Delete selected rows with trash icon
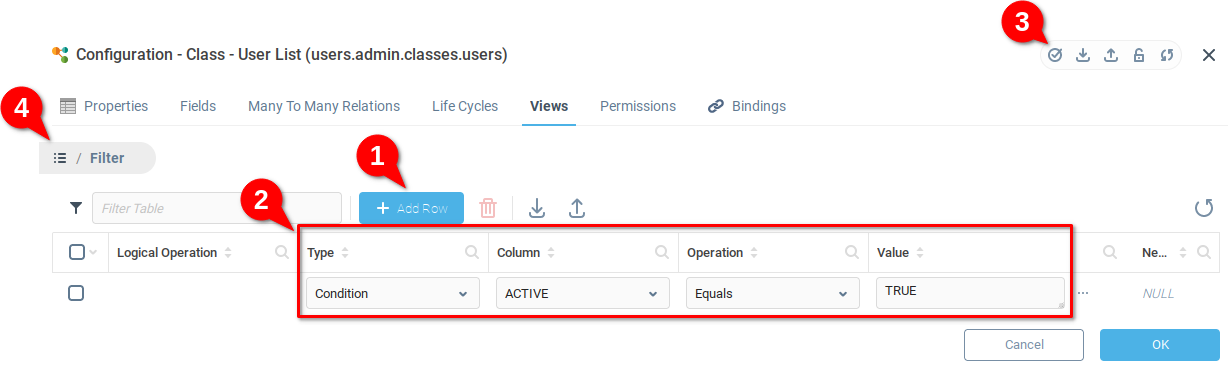Image resolution: width=1230 pixels, height=373 pixels. coord(488,208)
